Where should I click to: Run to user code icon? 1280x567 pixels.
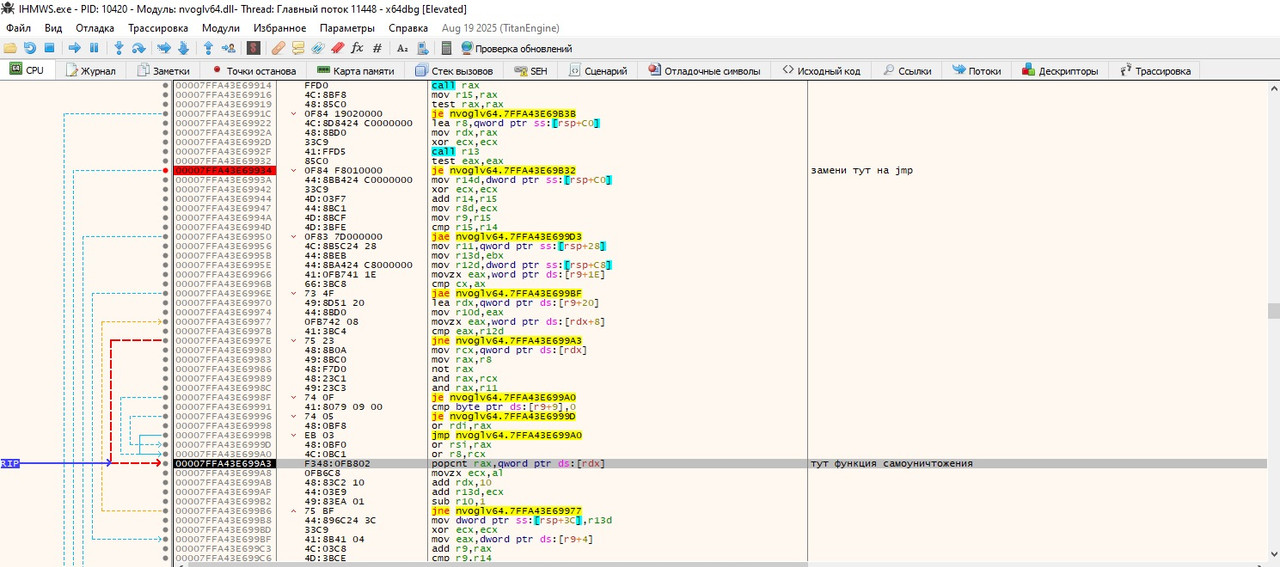pos(229,48)
